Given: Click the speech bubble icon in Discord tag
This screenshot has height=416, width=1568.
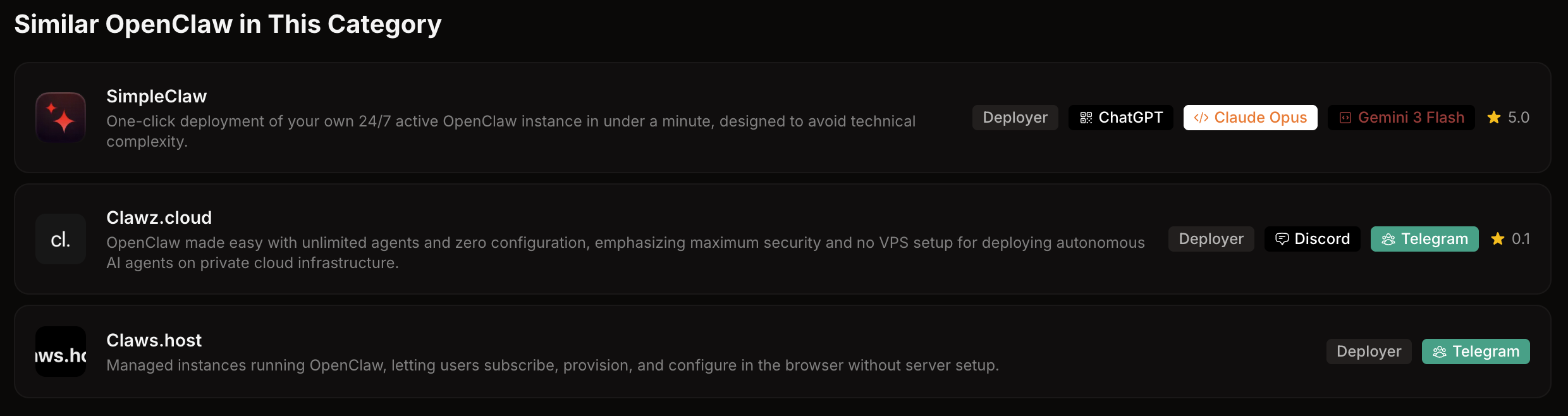Looking at the screenshot, I should (x=1282, y=239).
